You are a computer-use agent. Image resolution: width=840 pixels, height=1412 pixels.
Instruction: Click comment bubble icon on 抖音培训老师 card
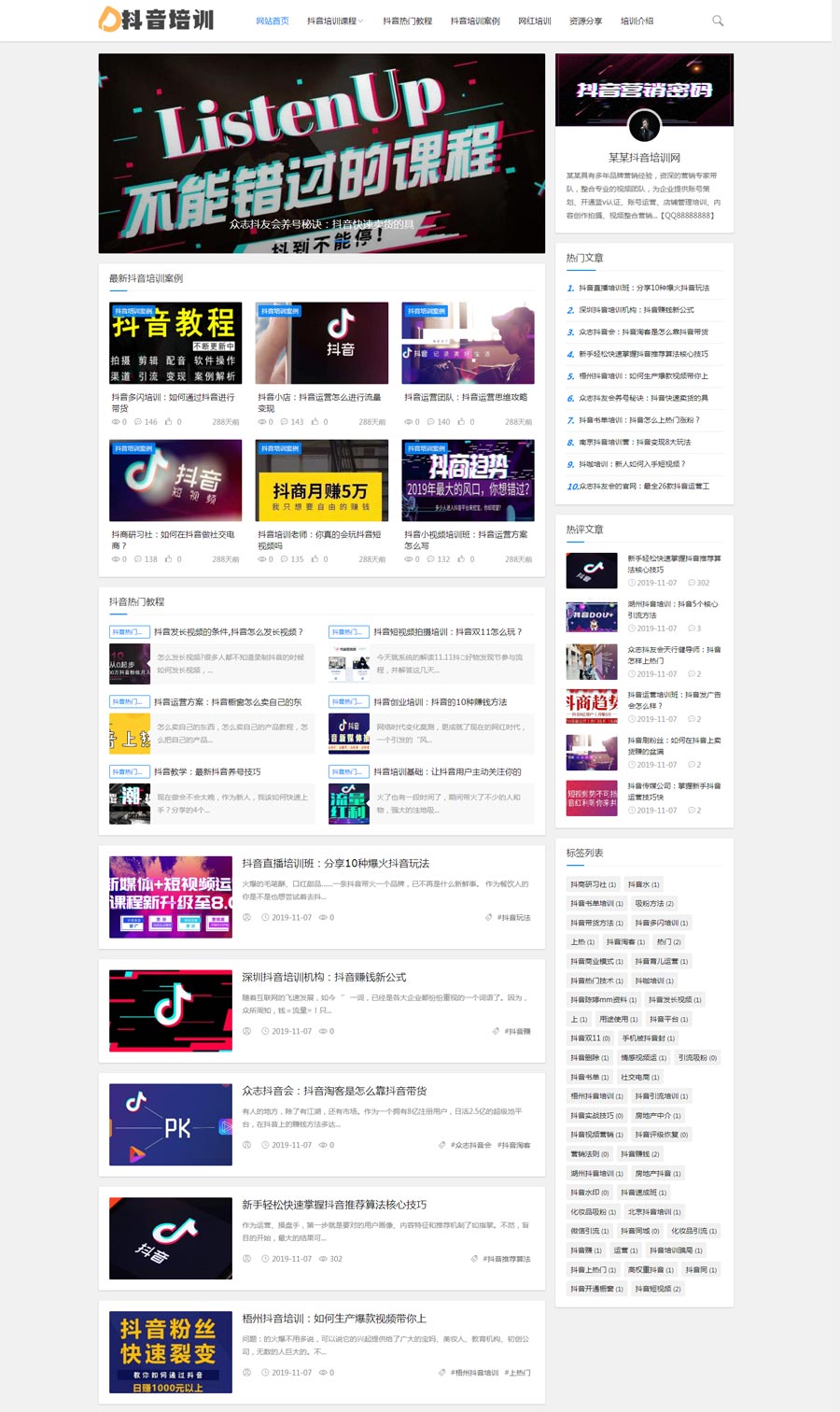click(285, 559)
